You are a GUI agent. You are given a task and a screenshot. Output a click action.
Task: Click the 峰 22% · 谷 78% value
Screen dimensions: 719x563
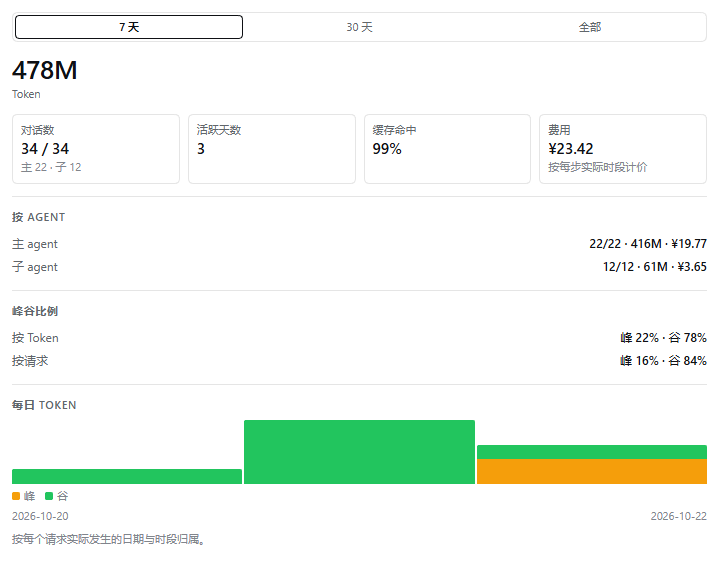pos(663,338)
